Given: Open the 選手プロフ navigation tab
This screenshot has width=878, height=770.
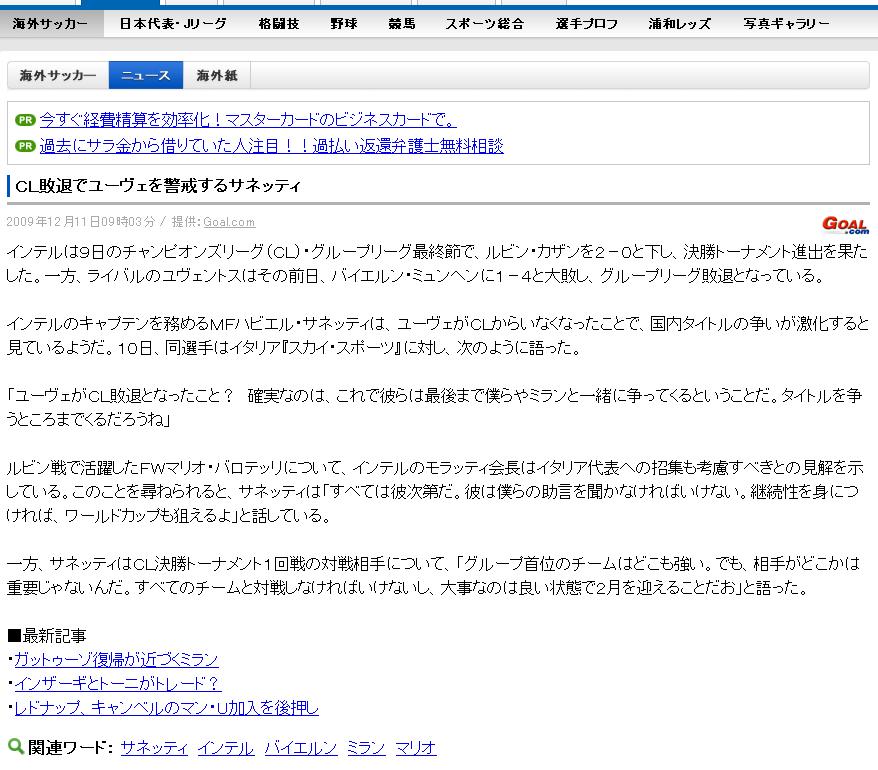Looking at the screenshot, I should pyautogui.click(x=586, y=24).
